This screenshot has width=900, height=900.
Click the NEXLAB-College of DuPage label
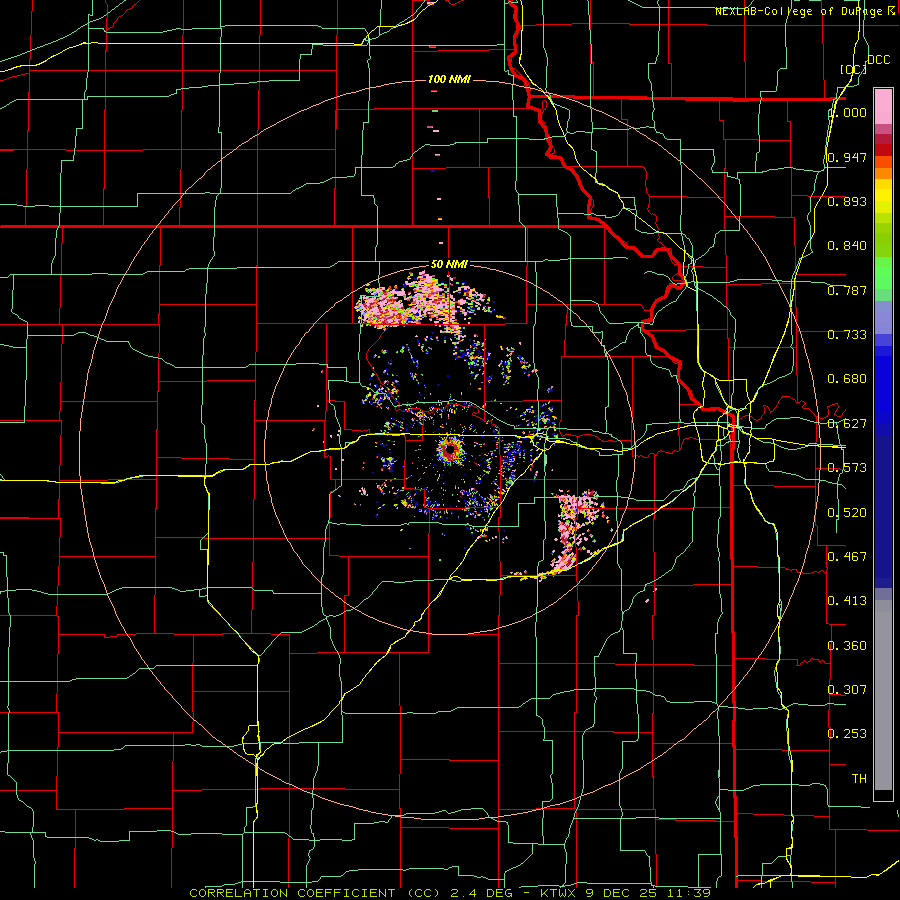[799, 11]
